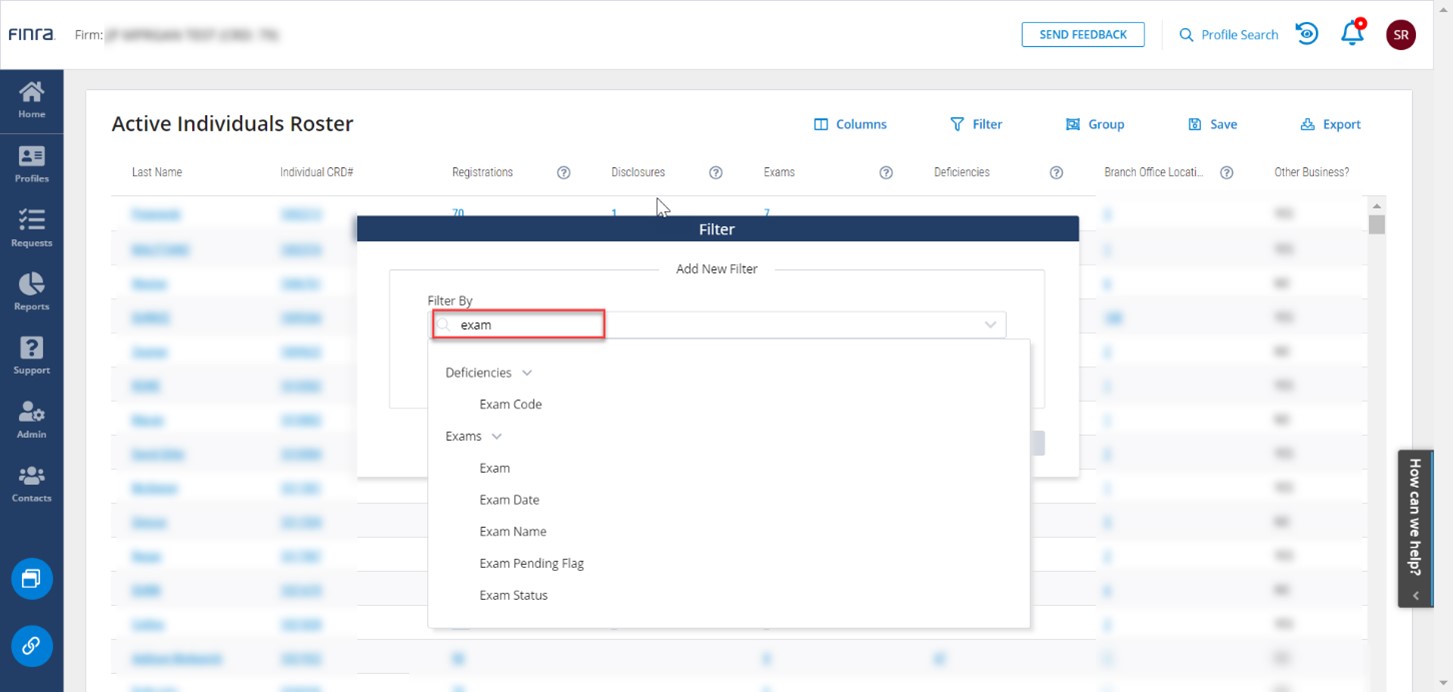Choose Exam Pending Flag from list
This screenshot has height=692, width=1453.
pos(531,564)
